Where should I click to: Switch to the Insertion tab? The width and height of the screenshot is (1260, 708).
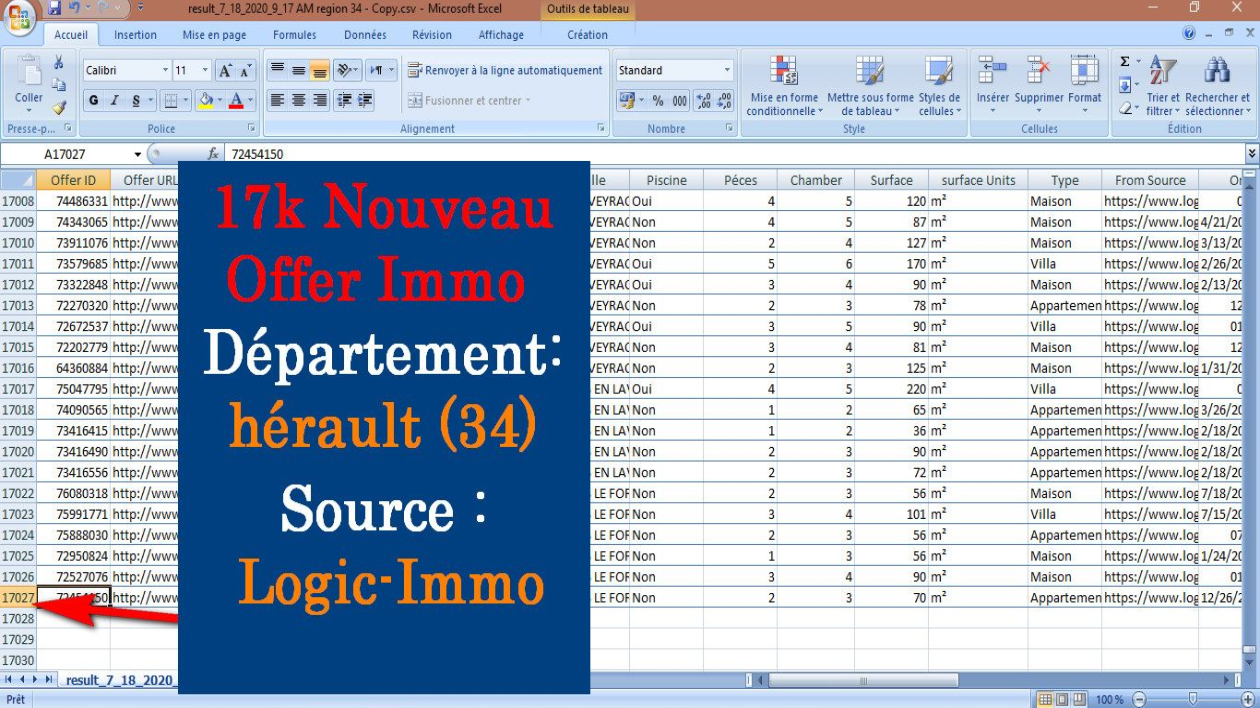click(135, 35)
